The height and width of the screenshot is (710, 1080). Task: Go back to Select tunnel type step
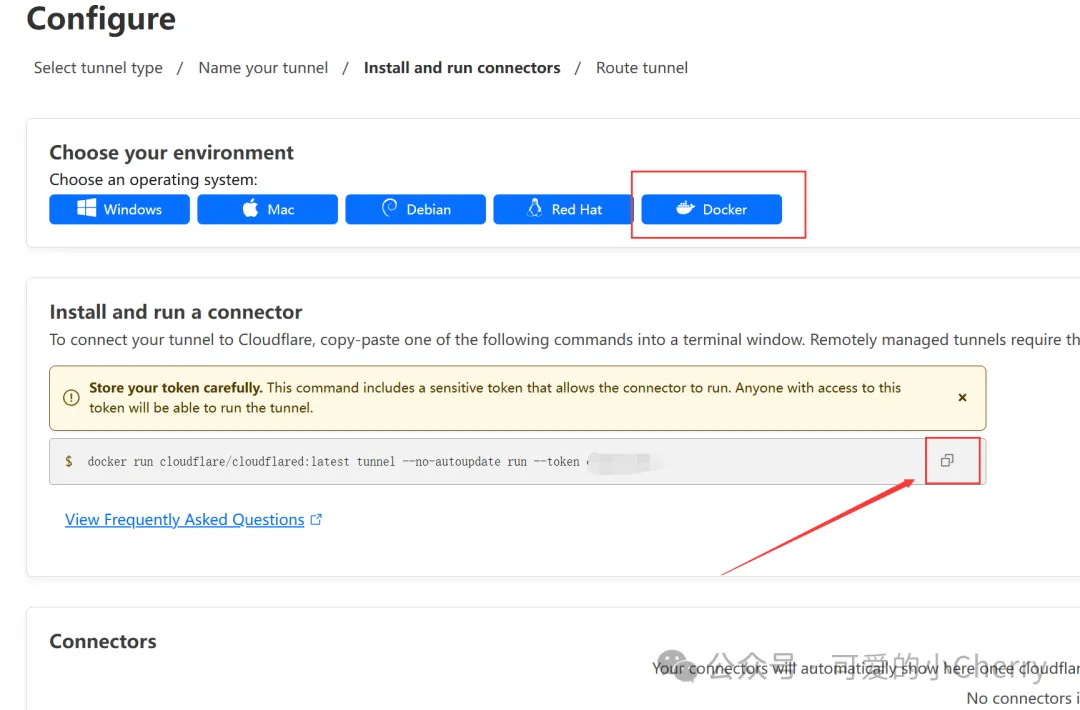98,67
